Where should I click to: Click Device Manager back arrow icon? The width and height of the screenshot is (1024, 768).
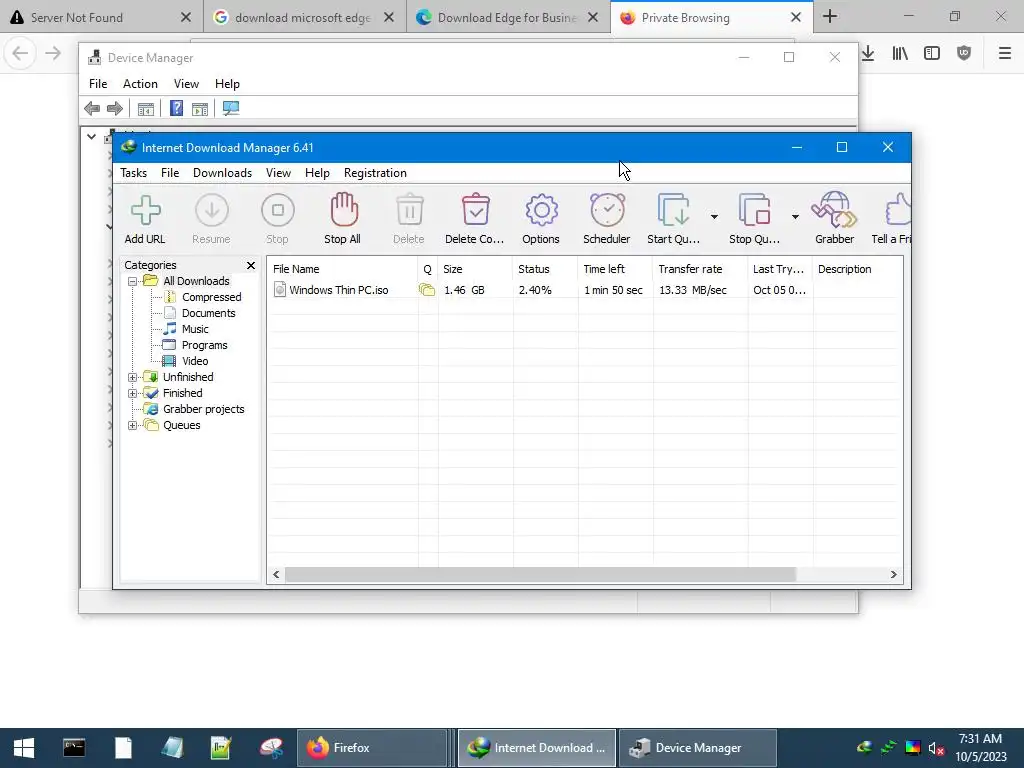pyautogui.click(x=92, y=108)
